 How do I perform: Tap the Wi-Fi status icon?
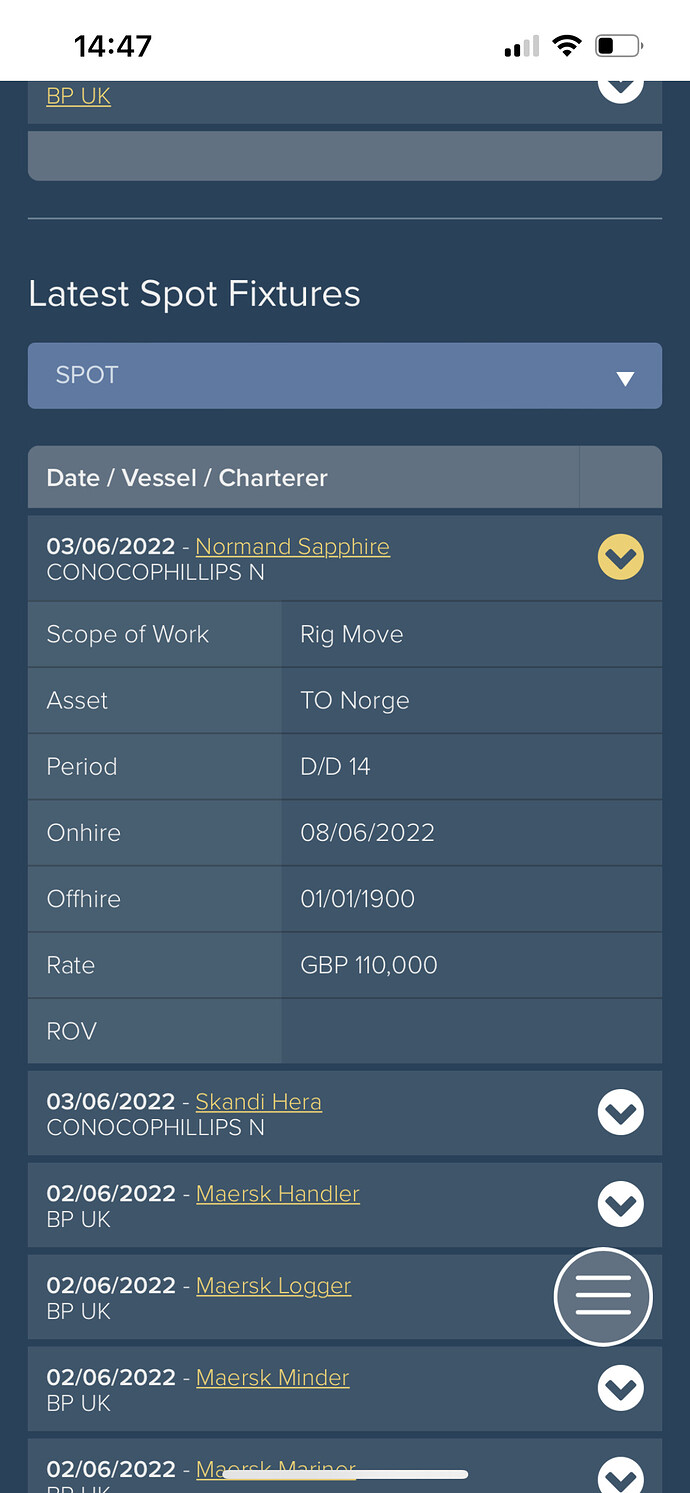point(567,46)
